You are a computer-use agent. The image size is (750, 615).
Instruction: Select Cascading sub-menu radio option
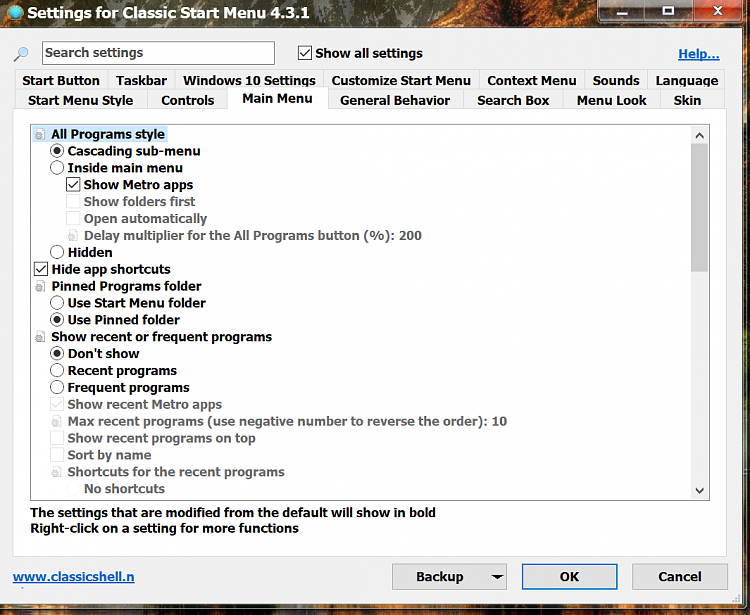coord(57,151)
